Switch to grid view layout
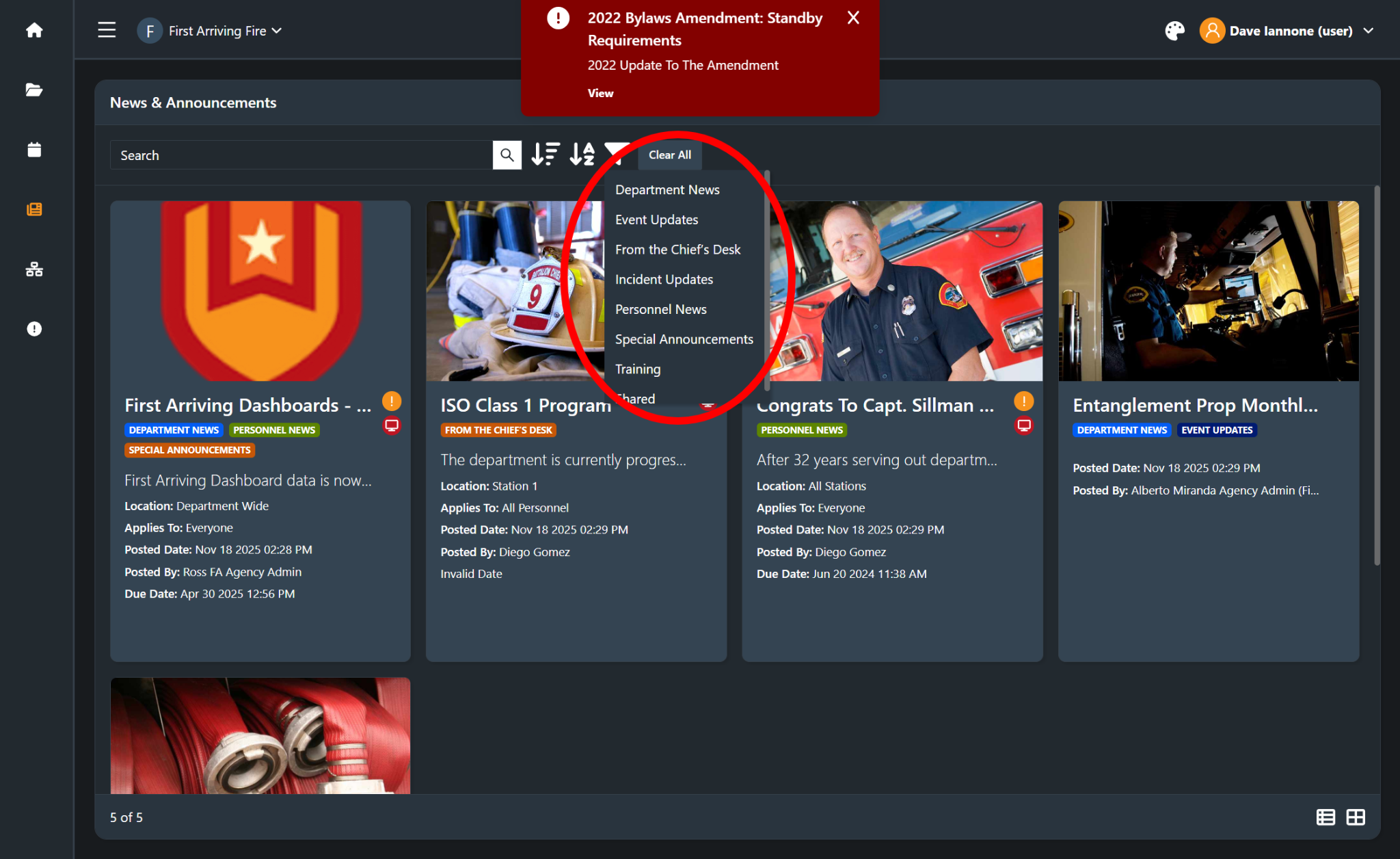 point(1356,817)
